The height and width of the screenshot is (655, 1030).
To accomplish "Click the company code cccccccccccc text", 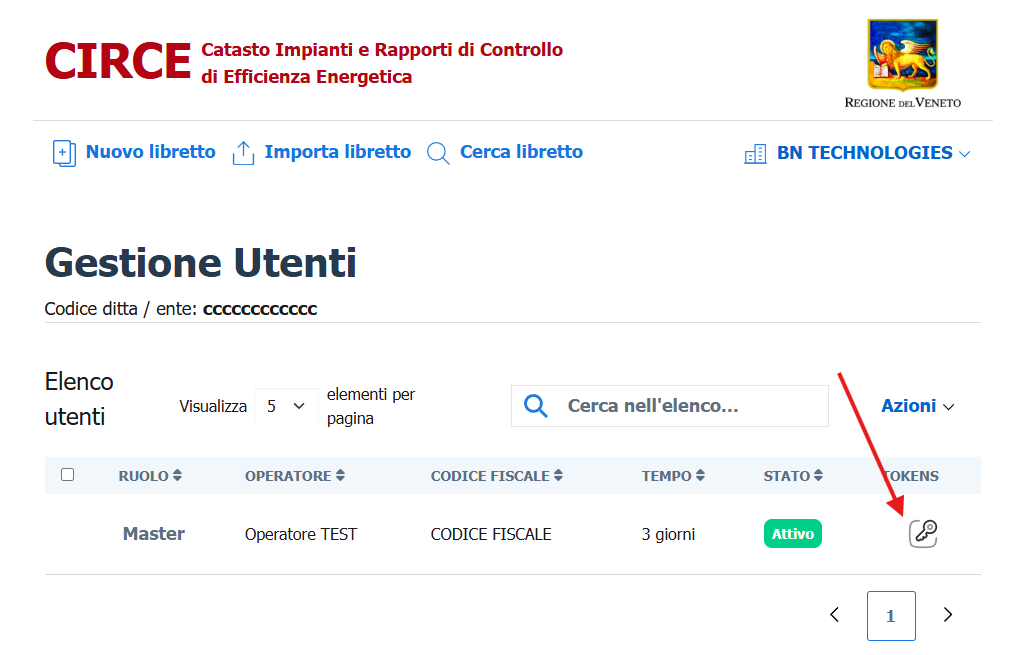I will (260, 309).
